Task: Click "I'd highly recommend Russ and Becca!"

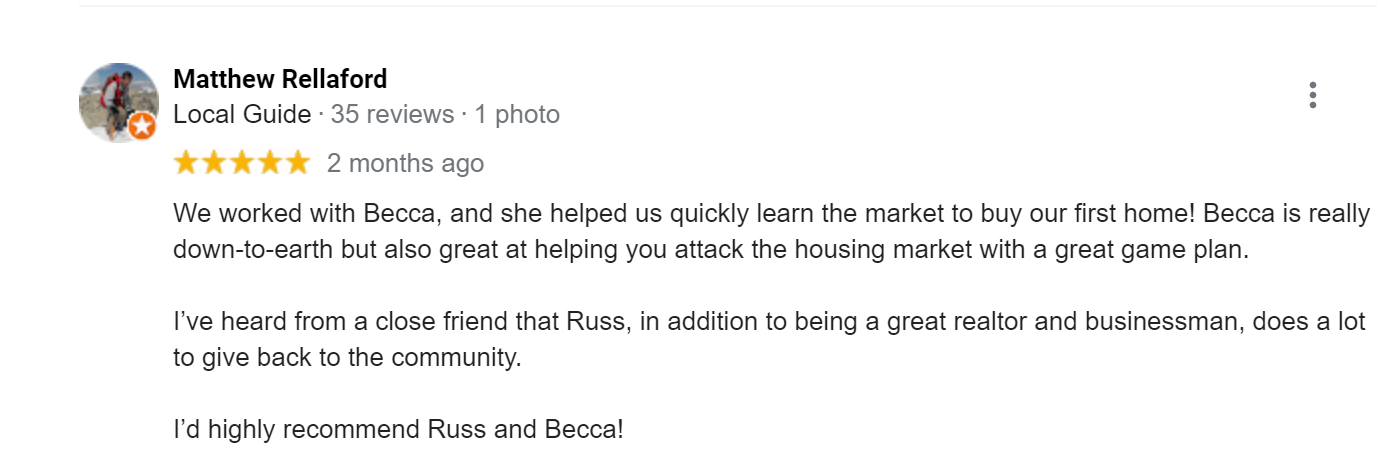Action: tap(398, 430)
